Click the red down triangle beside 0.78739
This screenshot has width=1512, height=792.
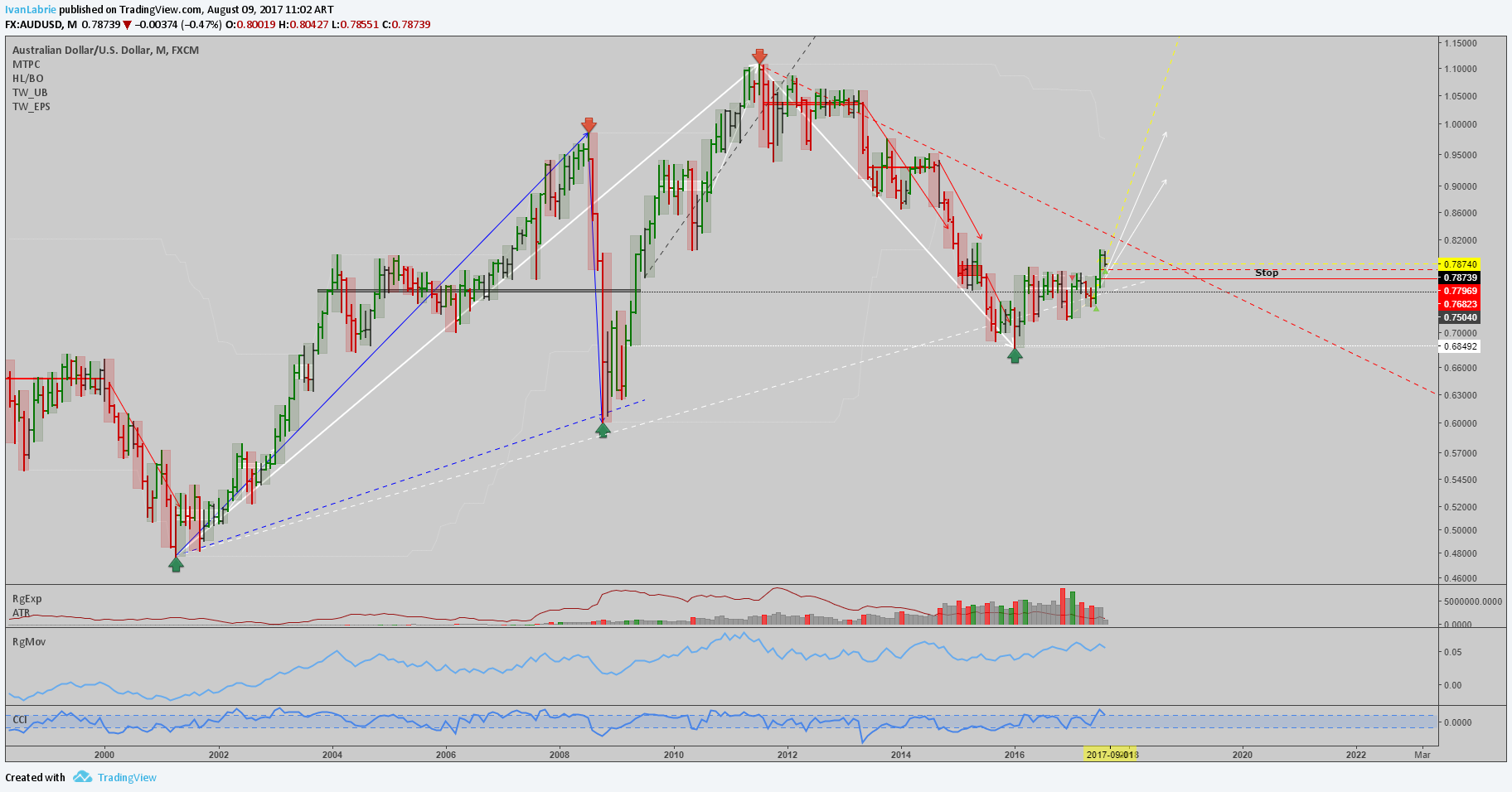(128, 25)
